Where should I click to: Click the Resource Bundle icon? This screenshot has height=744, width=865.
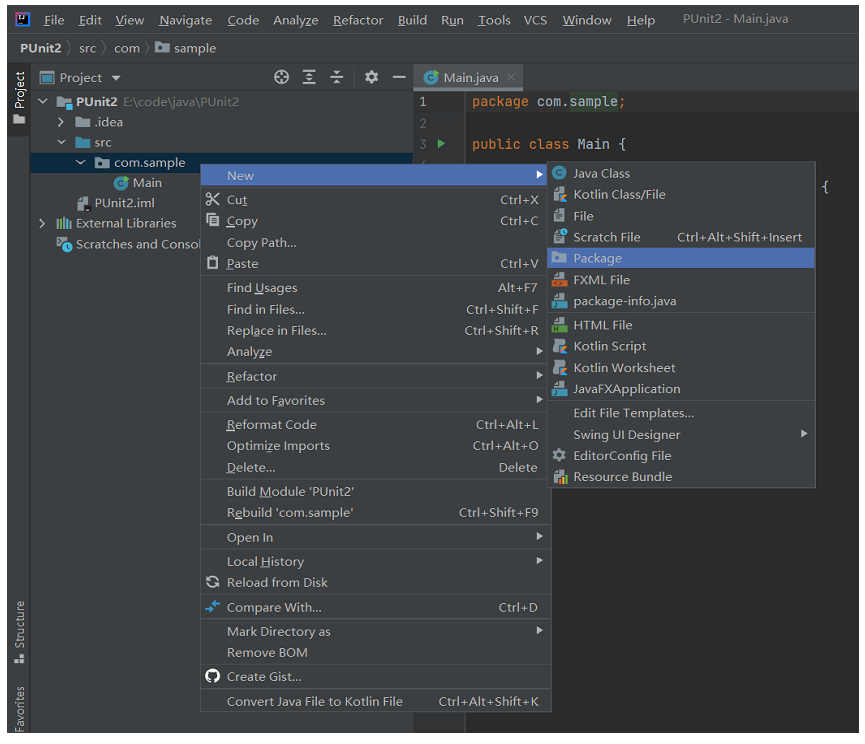pos(560,477)
